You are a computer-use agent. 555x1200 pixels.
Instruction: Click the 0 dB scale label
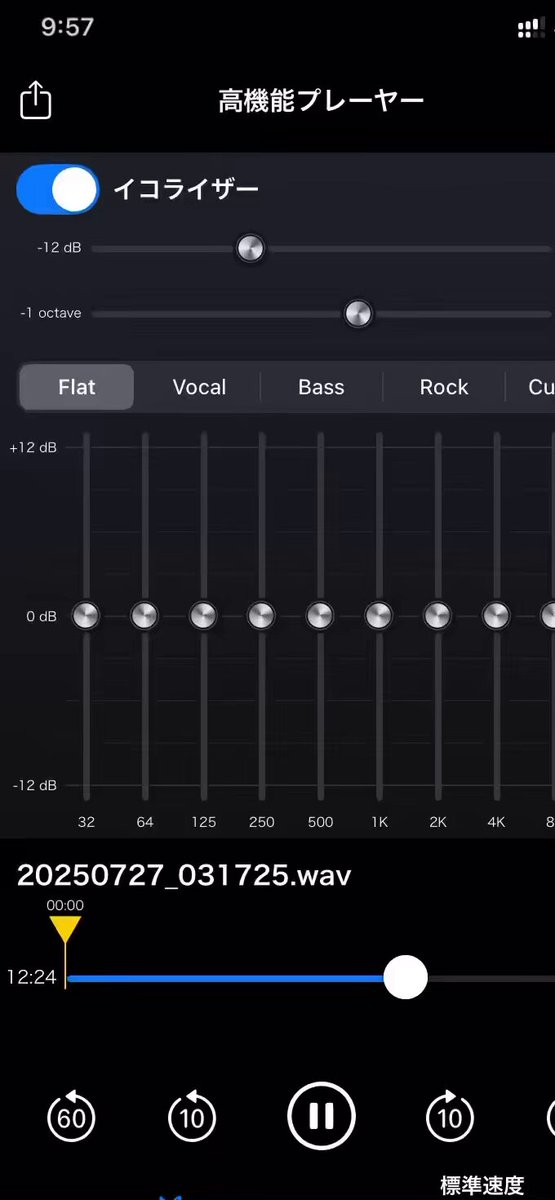(x=41, y=616)
